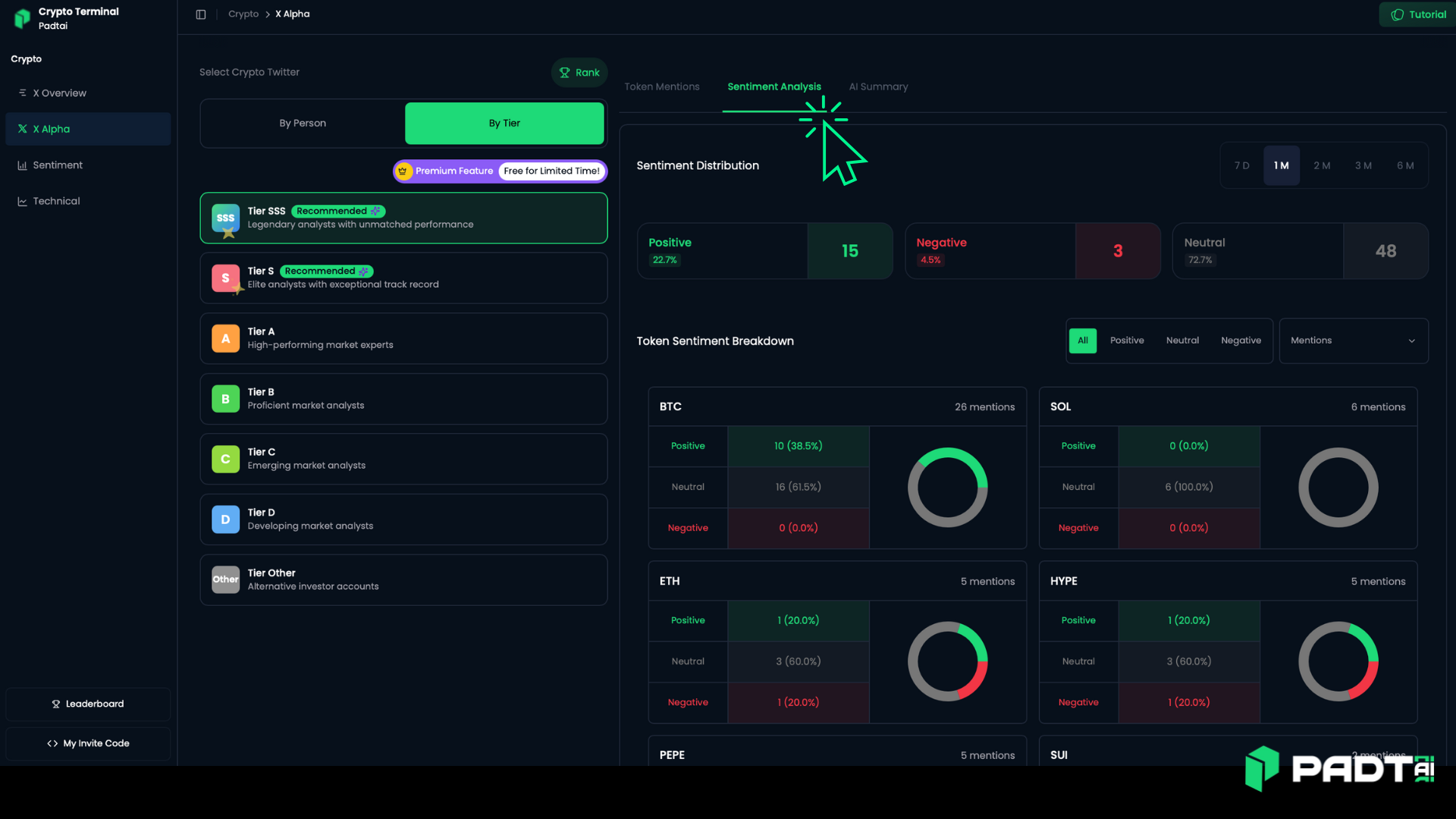
Task: Switch to the AI Summary tab
Action: (x=878, y=87)
